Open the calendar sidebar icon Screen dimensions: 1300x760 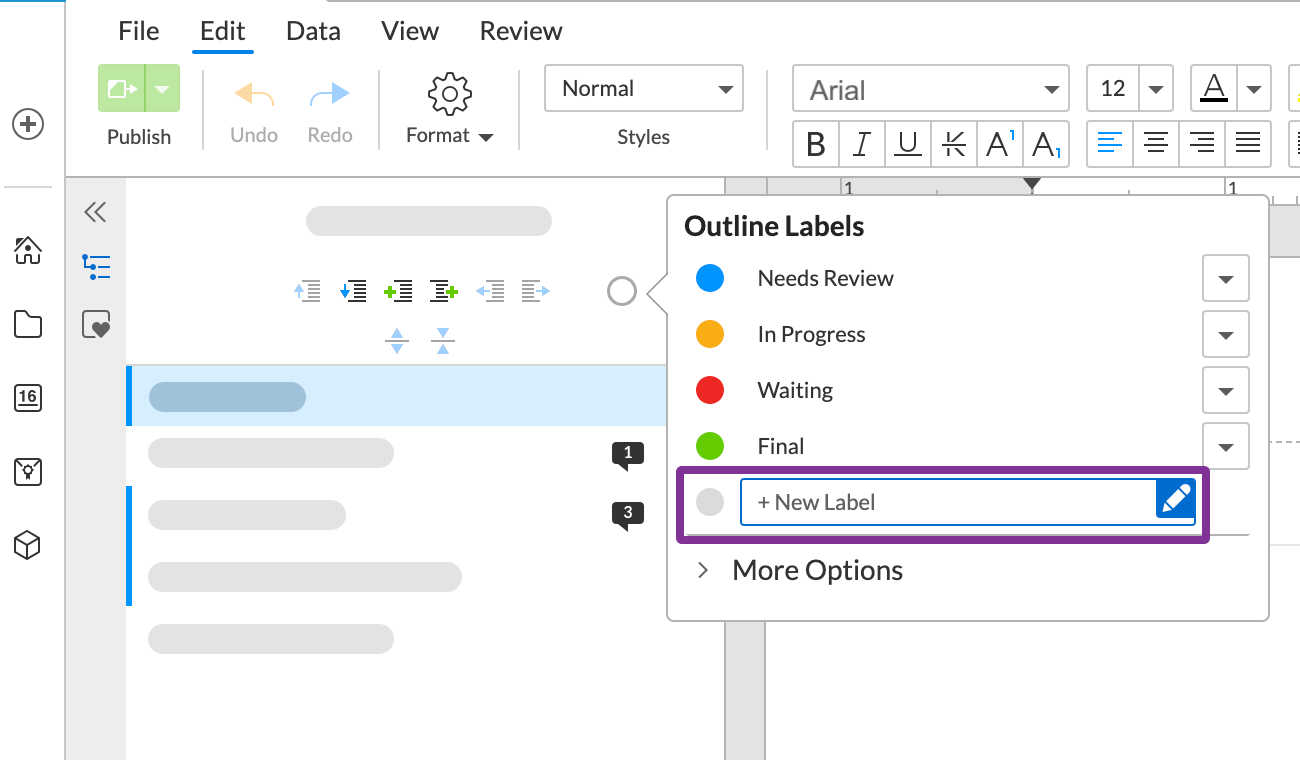click(29, 398)
